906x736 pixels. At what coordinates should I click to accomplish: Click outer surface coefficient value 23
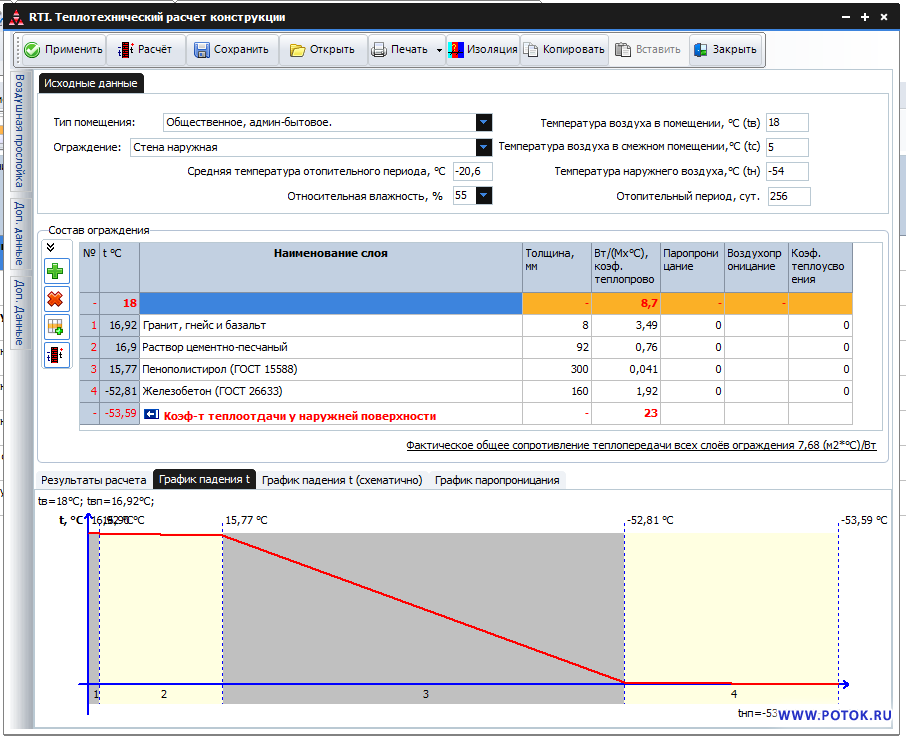626,413
